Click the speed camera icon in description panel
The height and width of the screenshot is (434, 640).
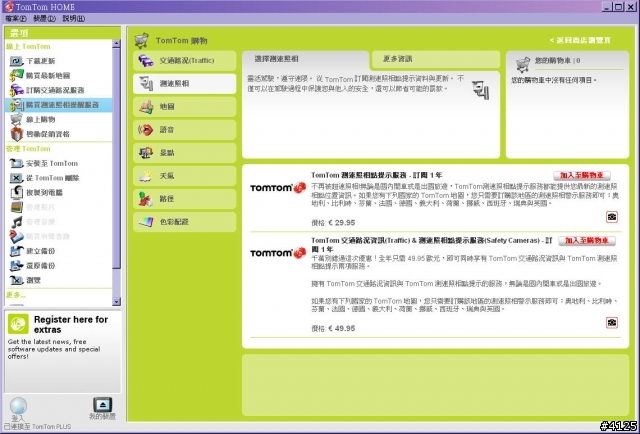tap(481, 89)
